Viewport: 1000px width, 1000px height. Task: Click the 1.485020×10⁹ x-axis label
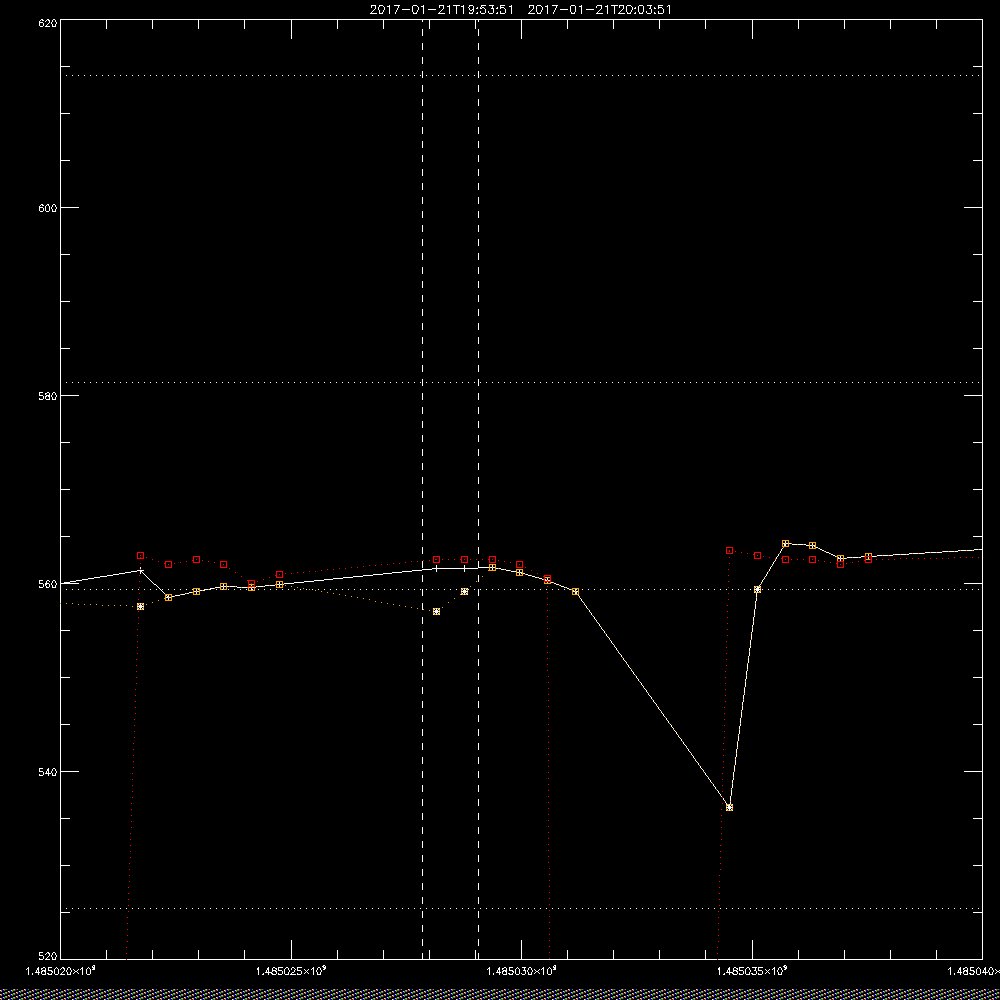[x=60, y=971]
